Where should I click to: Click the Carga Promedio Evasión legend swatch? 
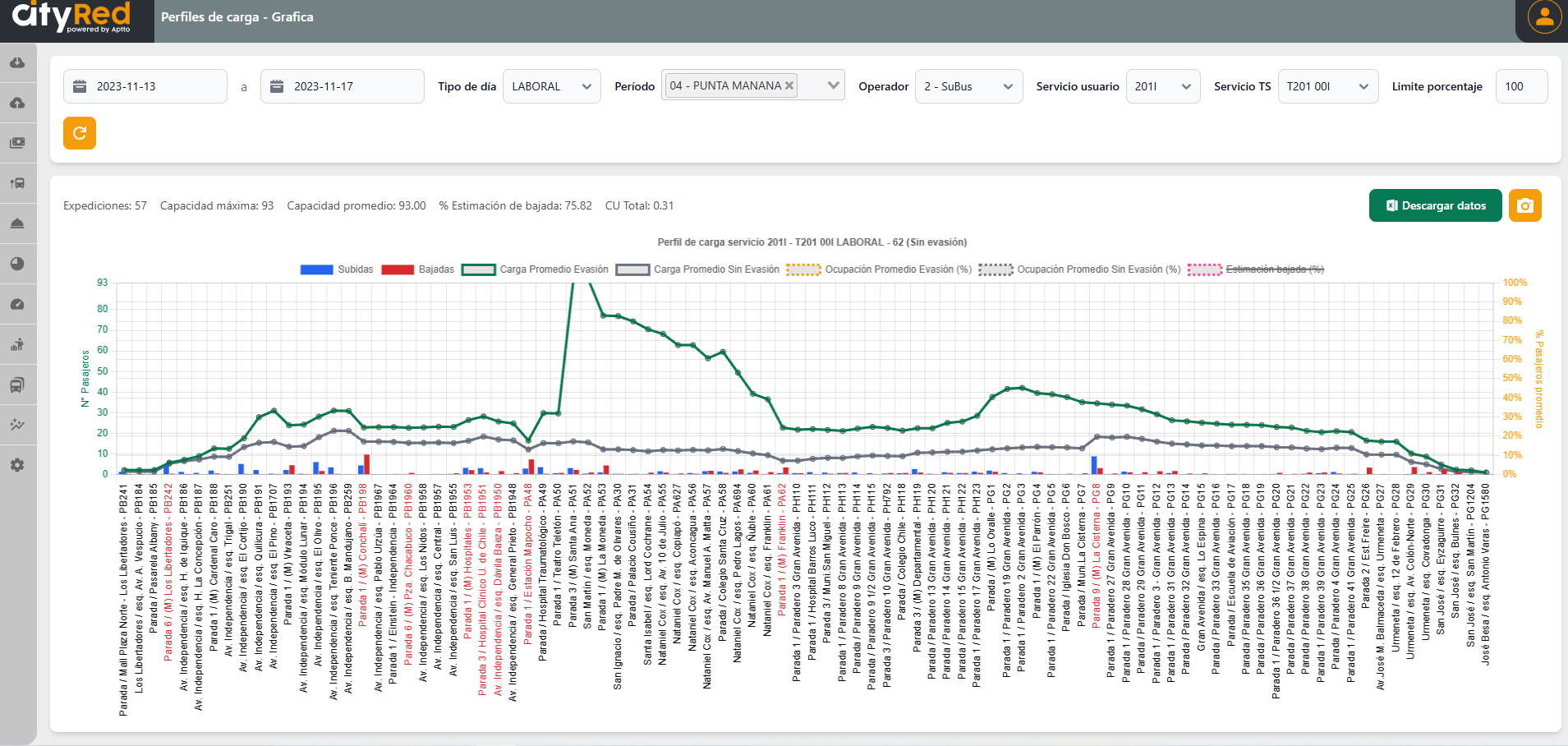click(x=478, y=269)
